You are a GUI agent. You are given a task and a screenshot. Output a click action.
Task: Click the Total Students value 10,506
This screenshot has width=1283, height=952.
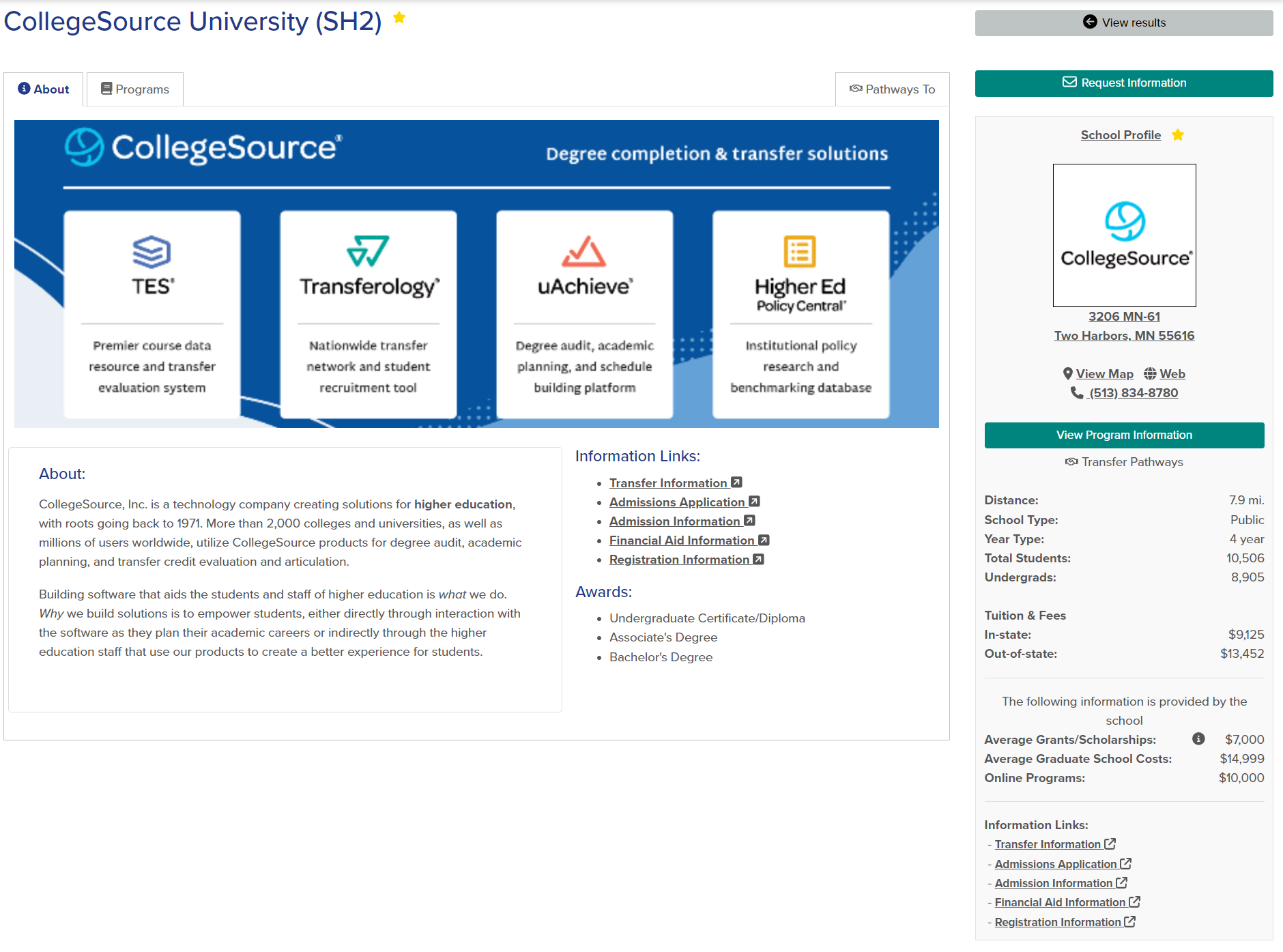click(x=1245, y=558)
